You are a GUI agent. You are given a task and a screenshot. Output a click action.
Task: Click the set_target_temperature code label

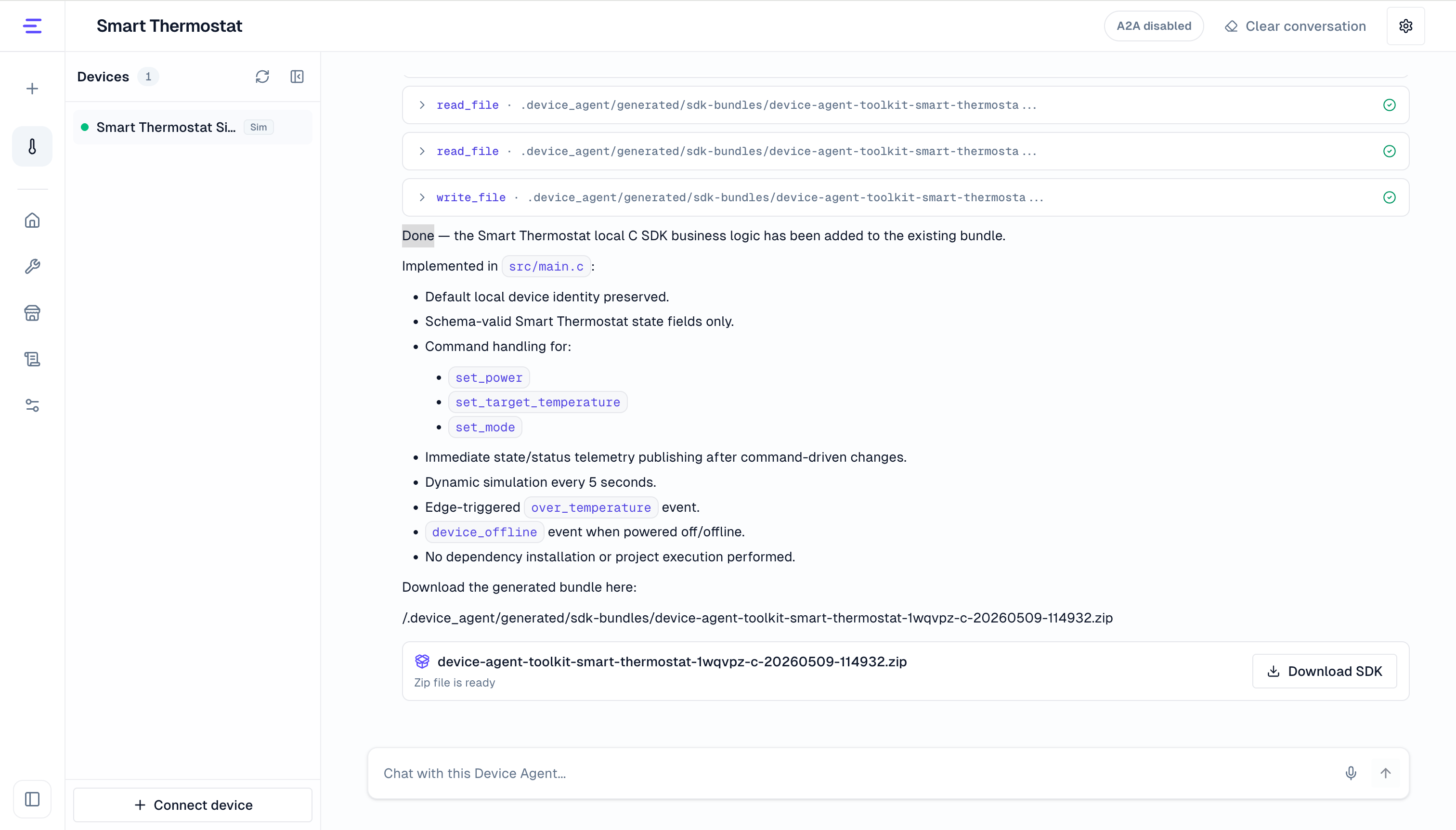click(x=538, y=402)
